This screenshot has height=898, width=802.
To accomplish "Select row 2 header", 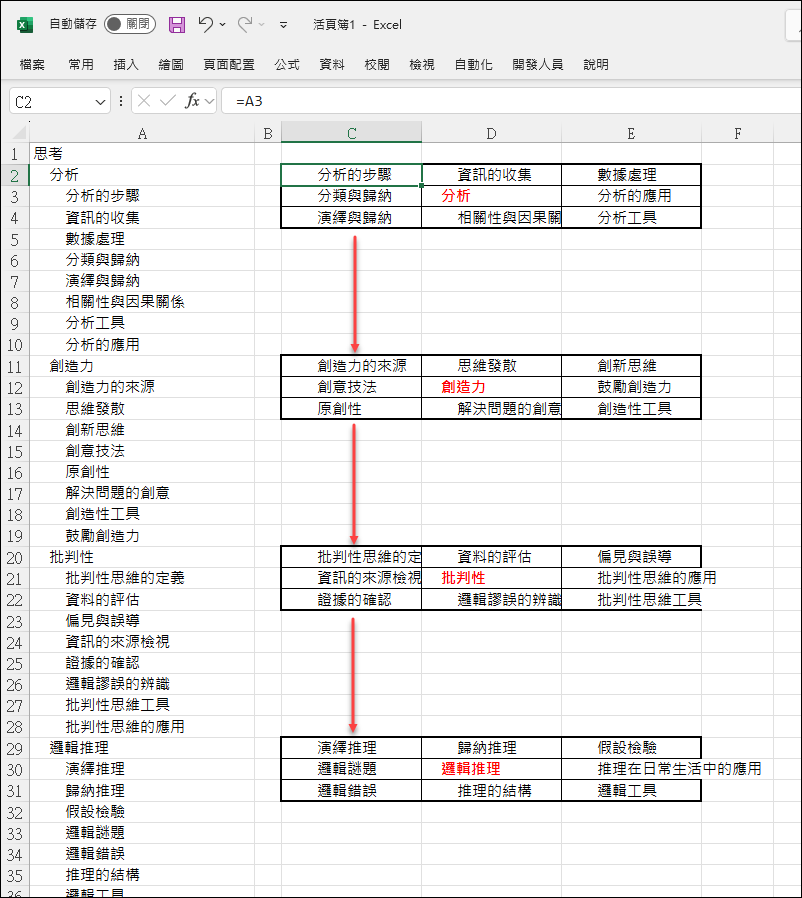I will click(15, 175).
